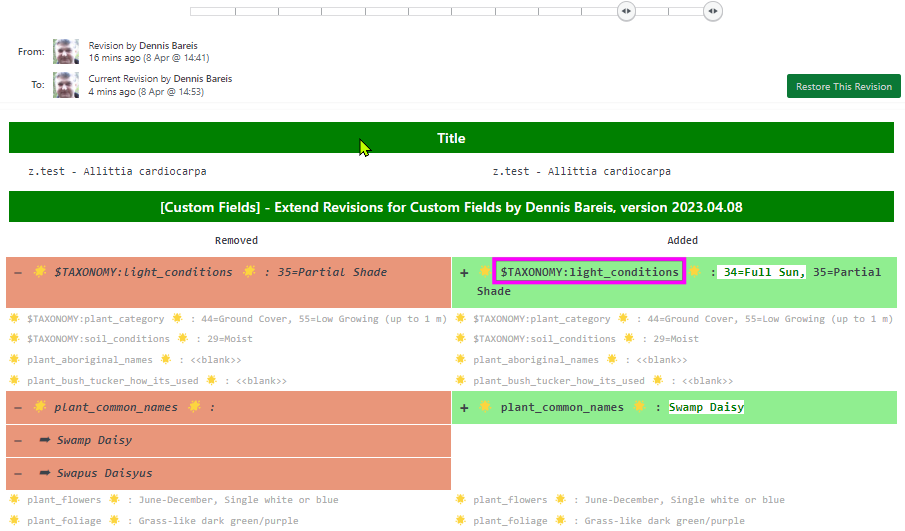Click the "Removed" column heading

click(236, 240)
